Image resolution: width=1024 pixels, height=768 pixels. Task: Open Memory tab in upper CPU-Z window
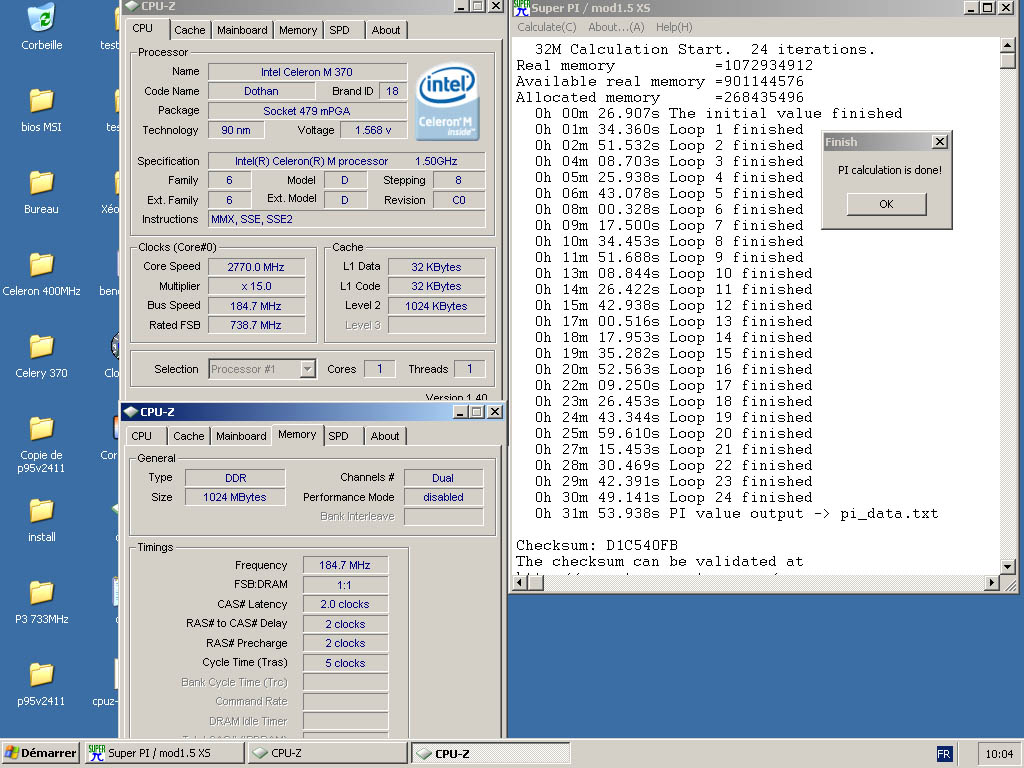tap(298, 30)
